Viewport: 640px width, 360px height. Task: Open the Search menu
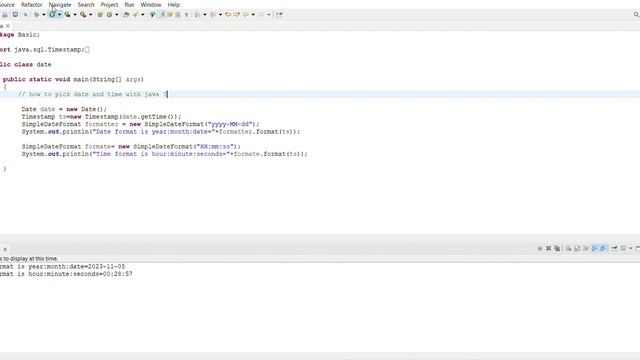tap(86, 5)
